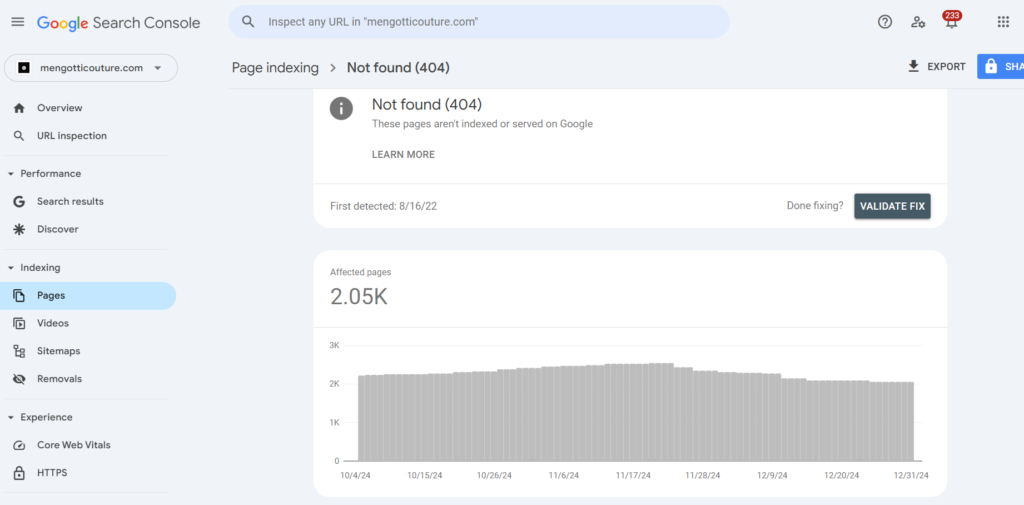The image size is (1024, 505).
Task: Click the 3K axis label on chart
Action: 334,345
